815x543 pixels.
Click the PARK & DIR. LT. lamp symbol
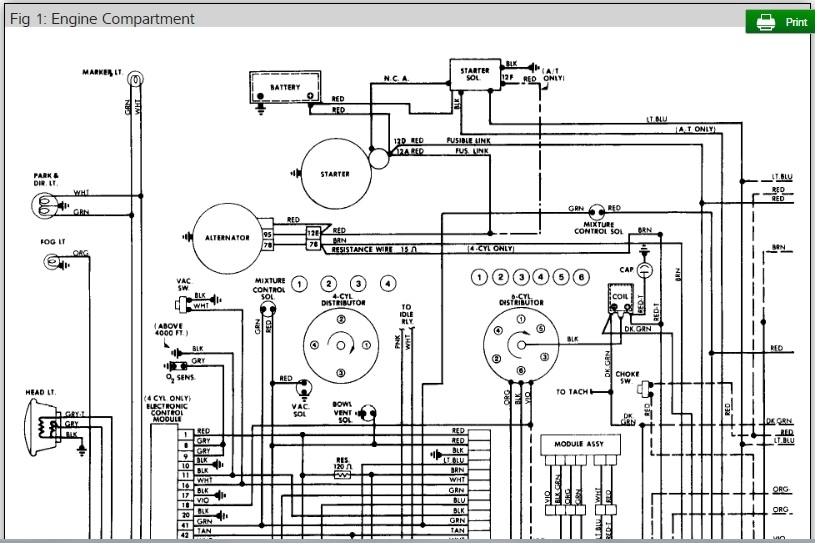[44, 204]
